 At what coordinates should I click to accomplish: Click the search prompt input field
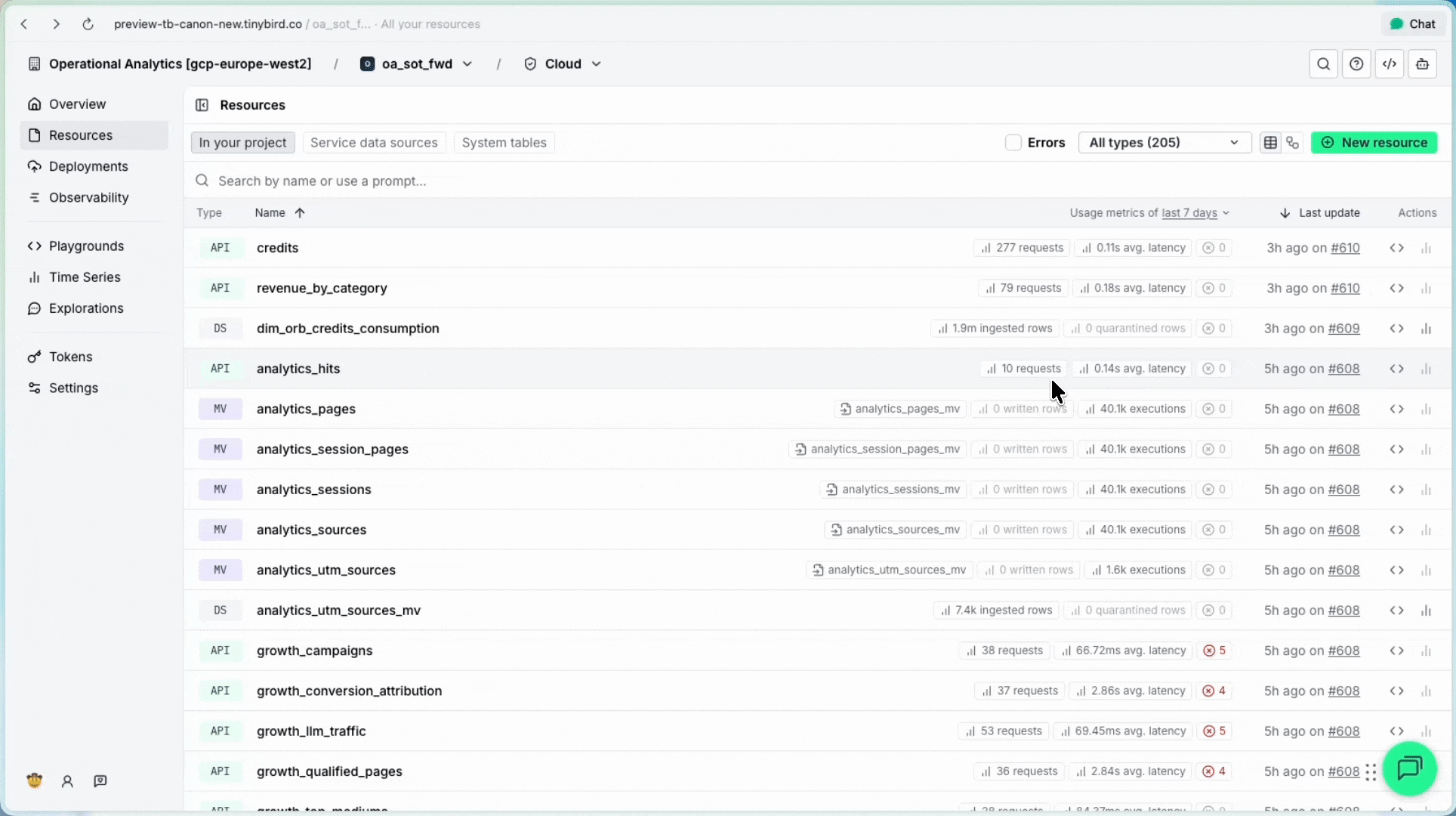click(453, 181)
